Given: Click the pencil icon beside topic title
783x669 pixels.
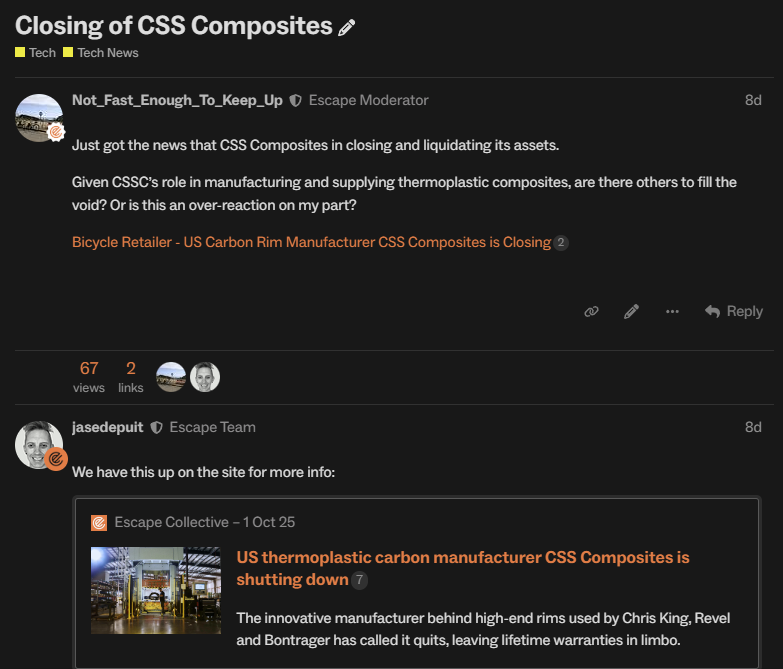Looking at the screenshot, I should (x=347, y=28).
